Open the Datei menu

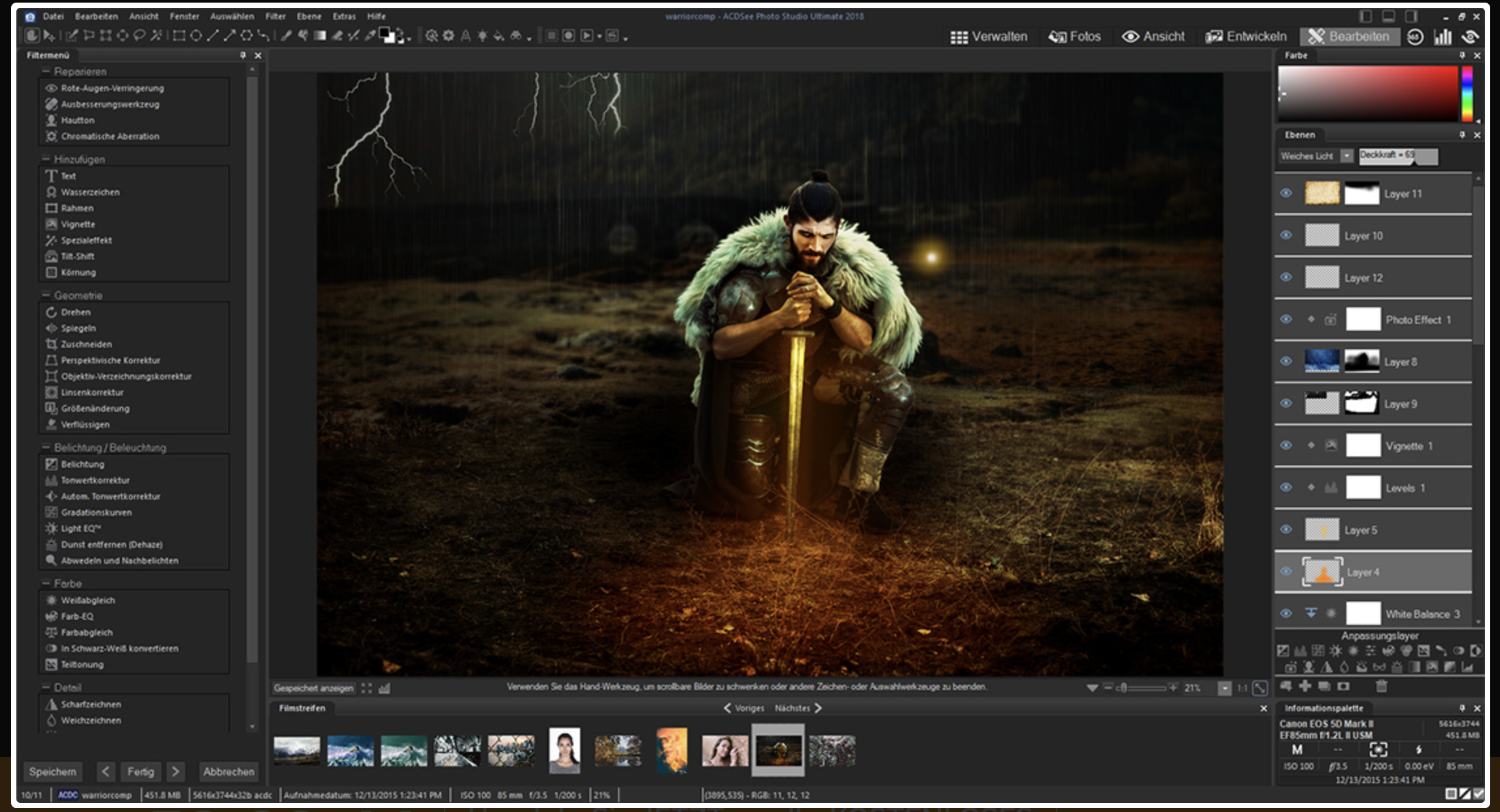click(x=54, y=16)
